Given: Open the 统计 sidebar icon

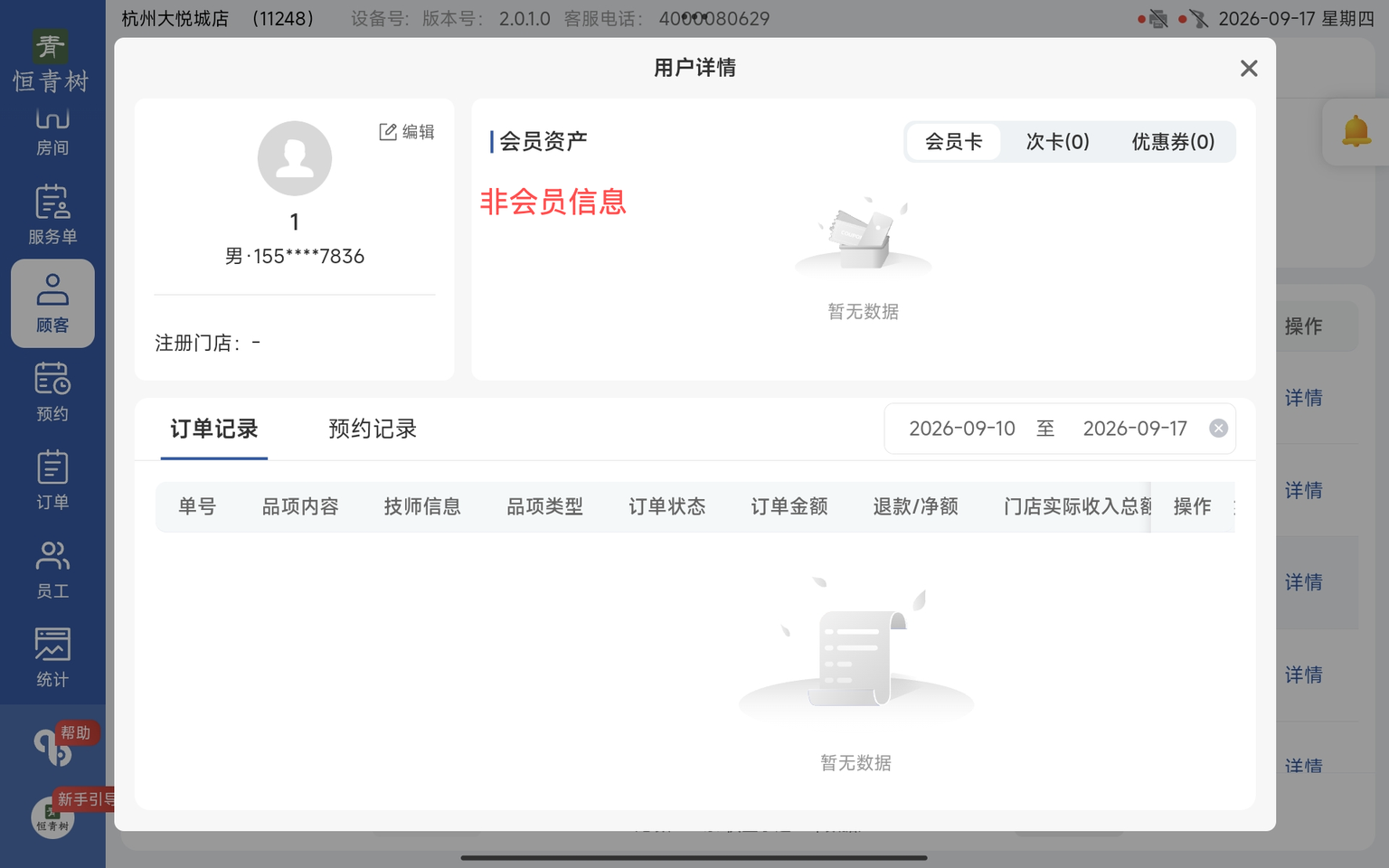Looking at the screenshot, I should (52, 658).
